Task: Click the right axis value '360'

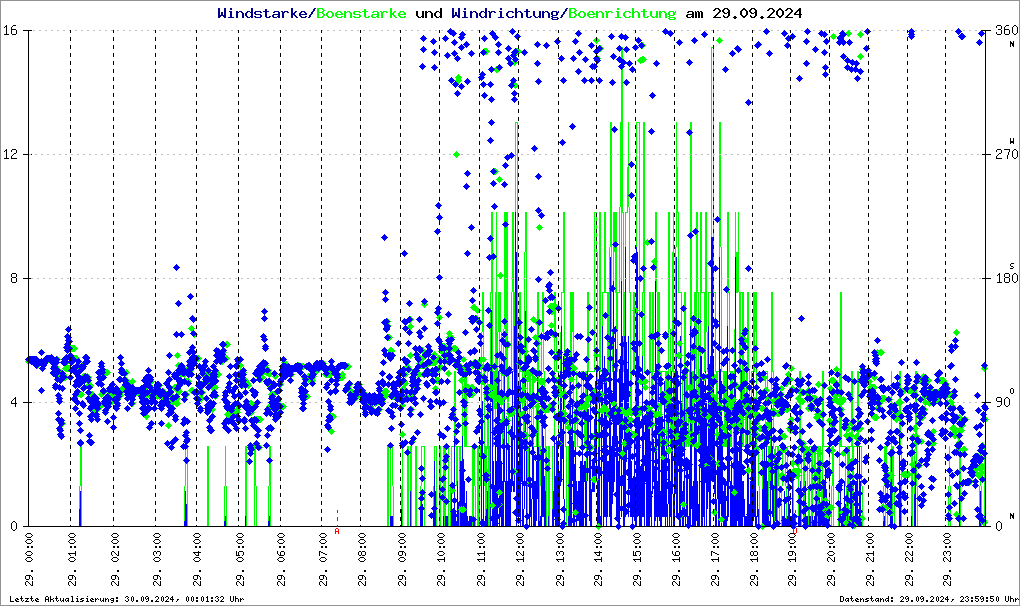Action: click(x=1006, y=31)
